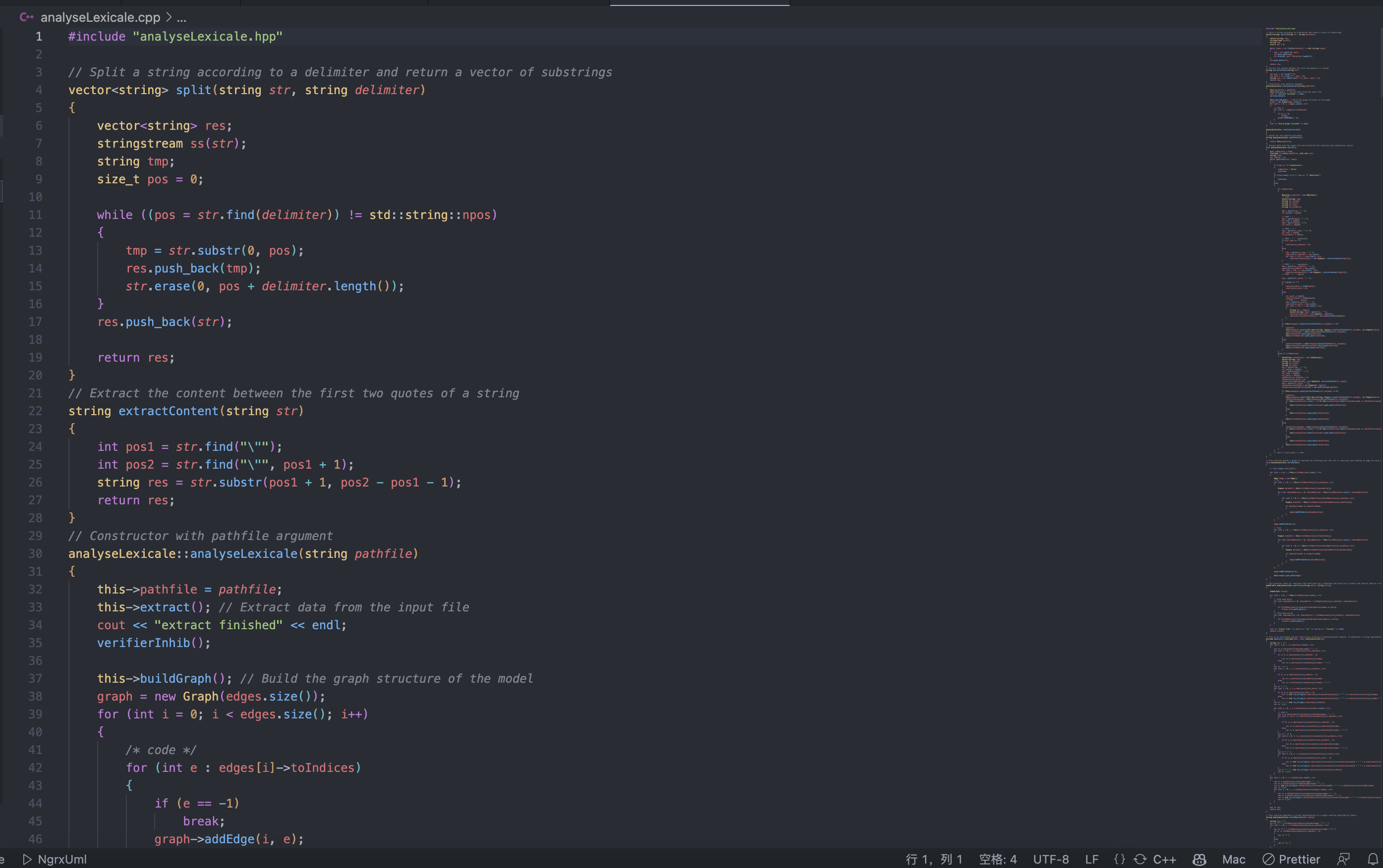Viewport: 1383px width, 868px height.
Task: Click line number 22 in the gutter
Action: coord(35,411)
